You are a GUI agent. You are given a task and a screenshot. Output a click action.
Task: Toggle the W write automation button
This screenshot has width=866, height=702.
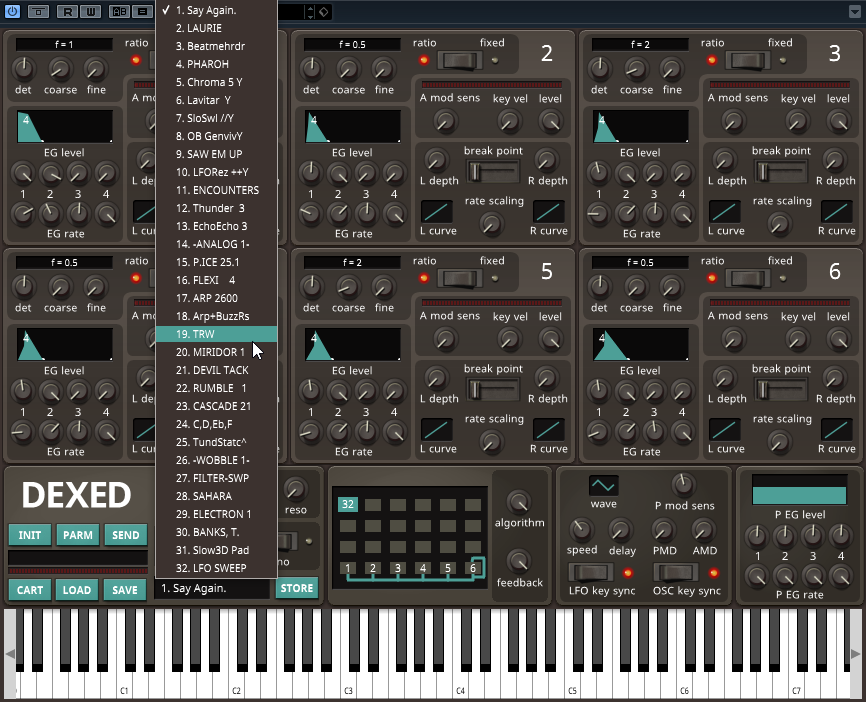coord(91,11)
